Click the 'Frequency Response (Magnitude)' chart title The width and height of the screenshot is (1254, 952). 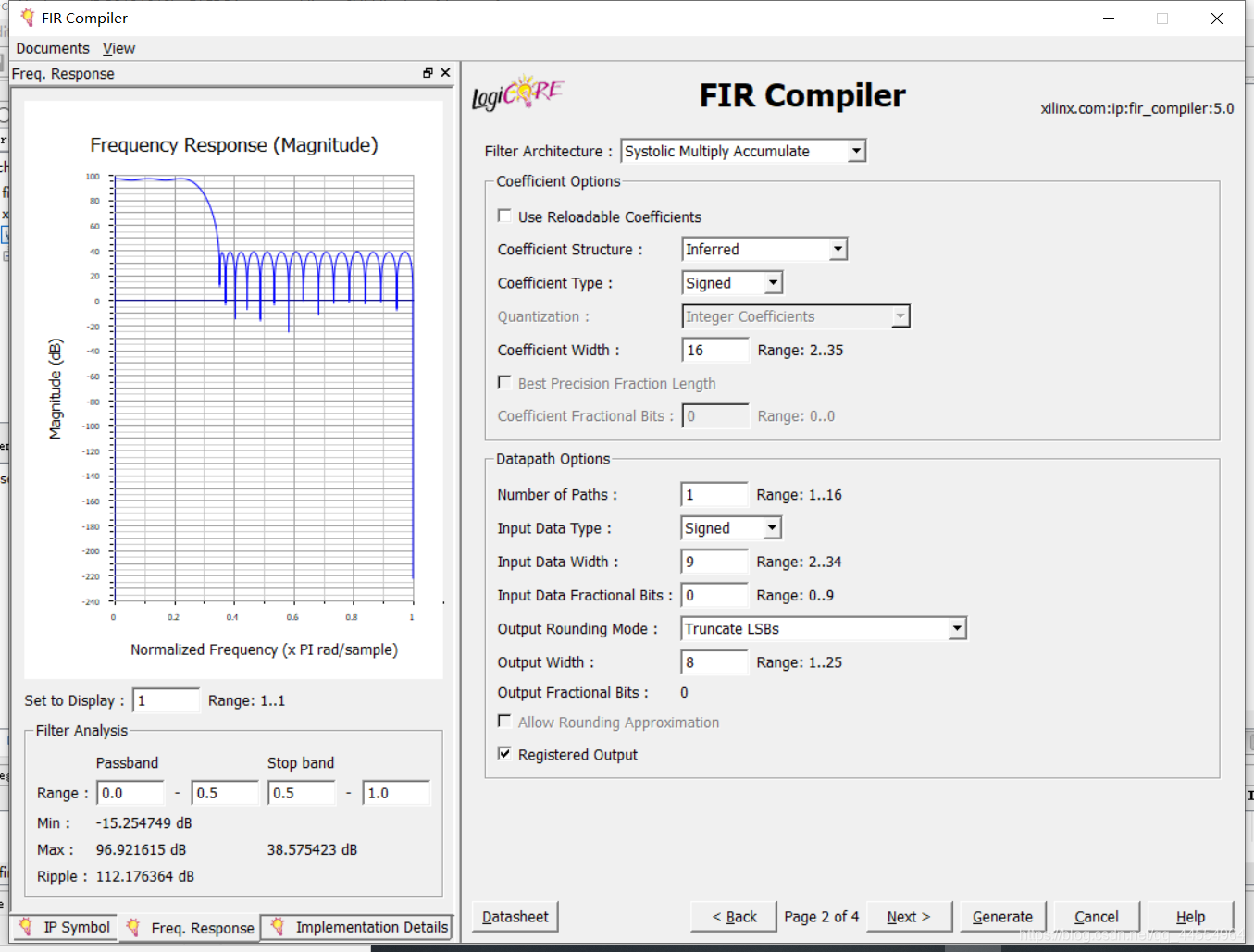234,145
